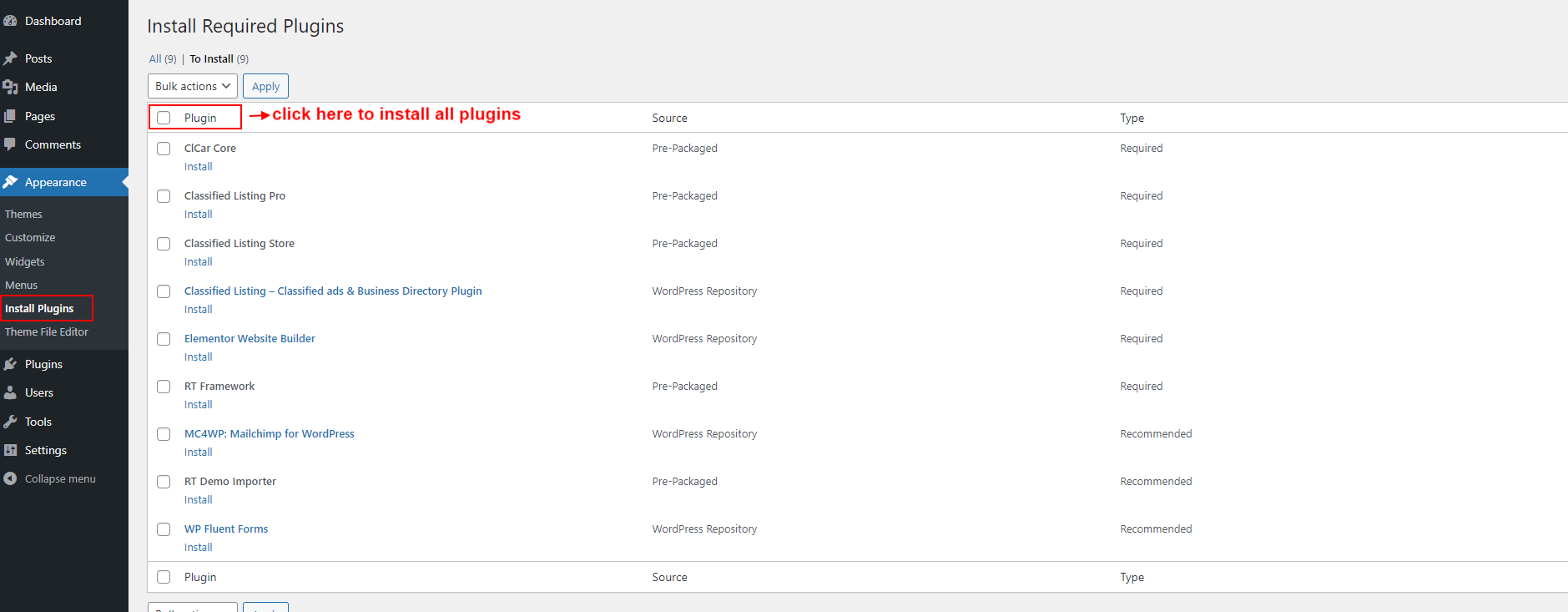This screenshot has width=1568, height=612.
Task: Tick the select-all checkbox in table footer
Action: click(164, 577)
